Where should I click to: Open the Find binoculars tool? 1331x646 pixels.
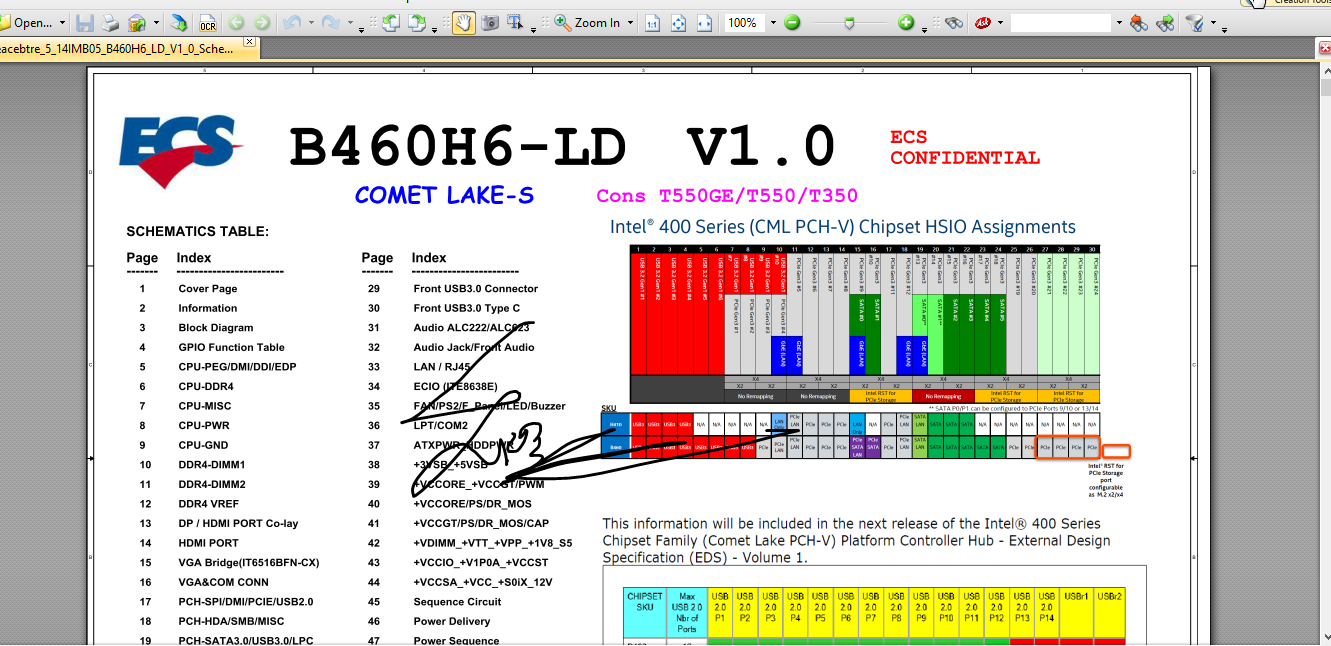point(955,23)
